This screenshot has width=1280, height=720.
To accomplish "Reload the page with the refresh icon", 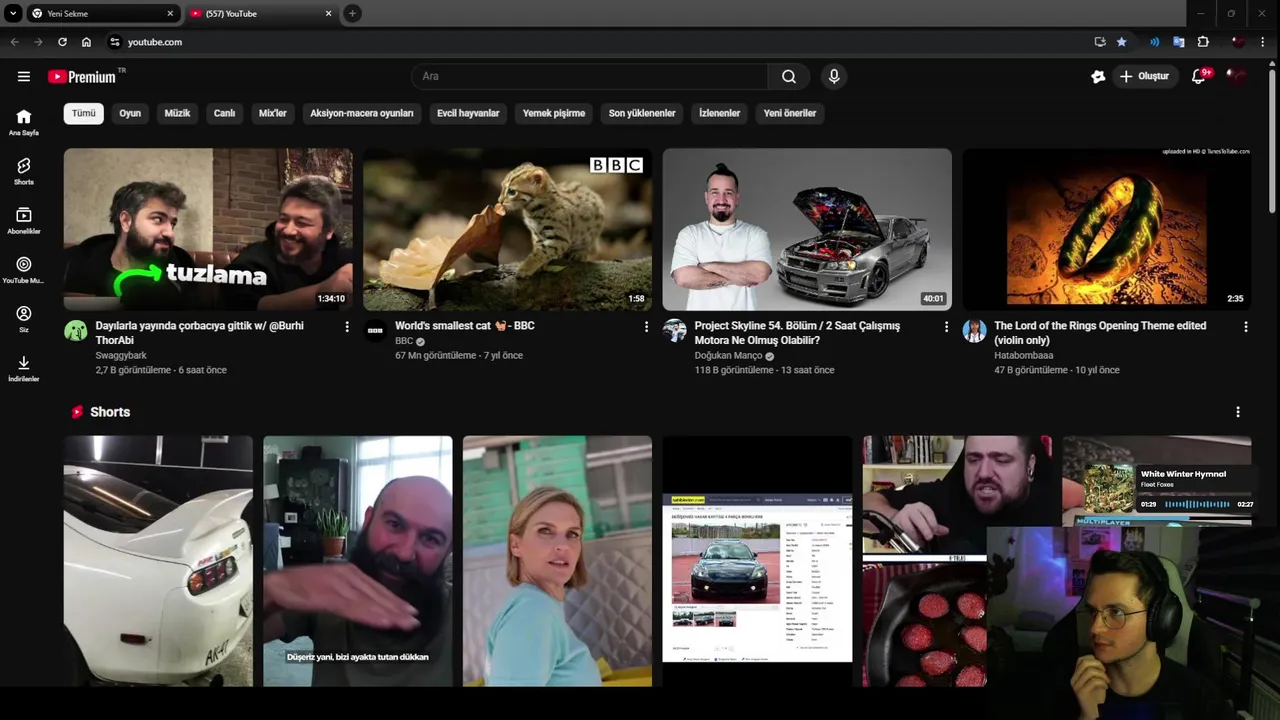I will click(x=62, y=42).
